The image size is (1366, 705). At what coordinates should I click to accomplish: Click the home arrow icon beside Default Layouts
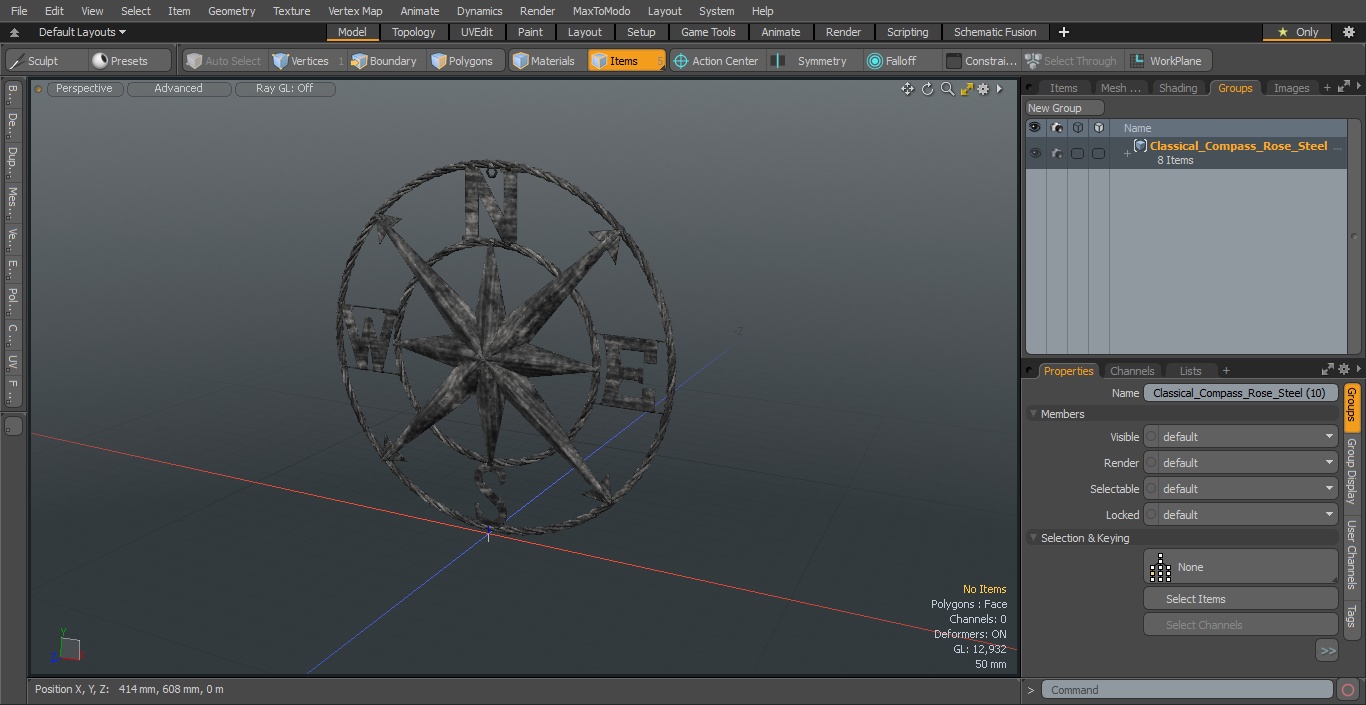(x=14, y=32)
